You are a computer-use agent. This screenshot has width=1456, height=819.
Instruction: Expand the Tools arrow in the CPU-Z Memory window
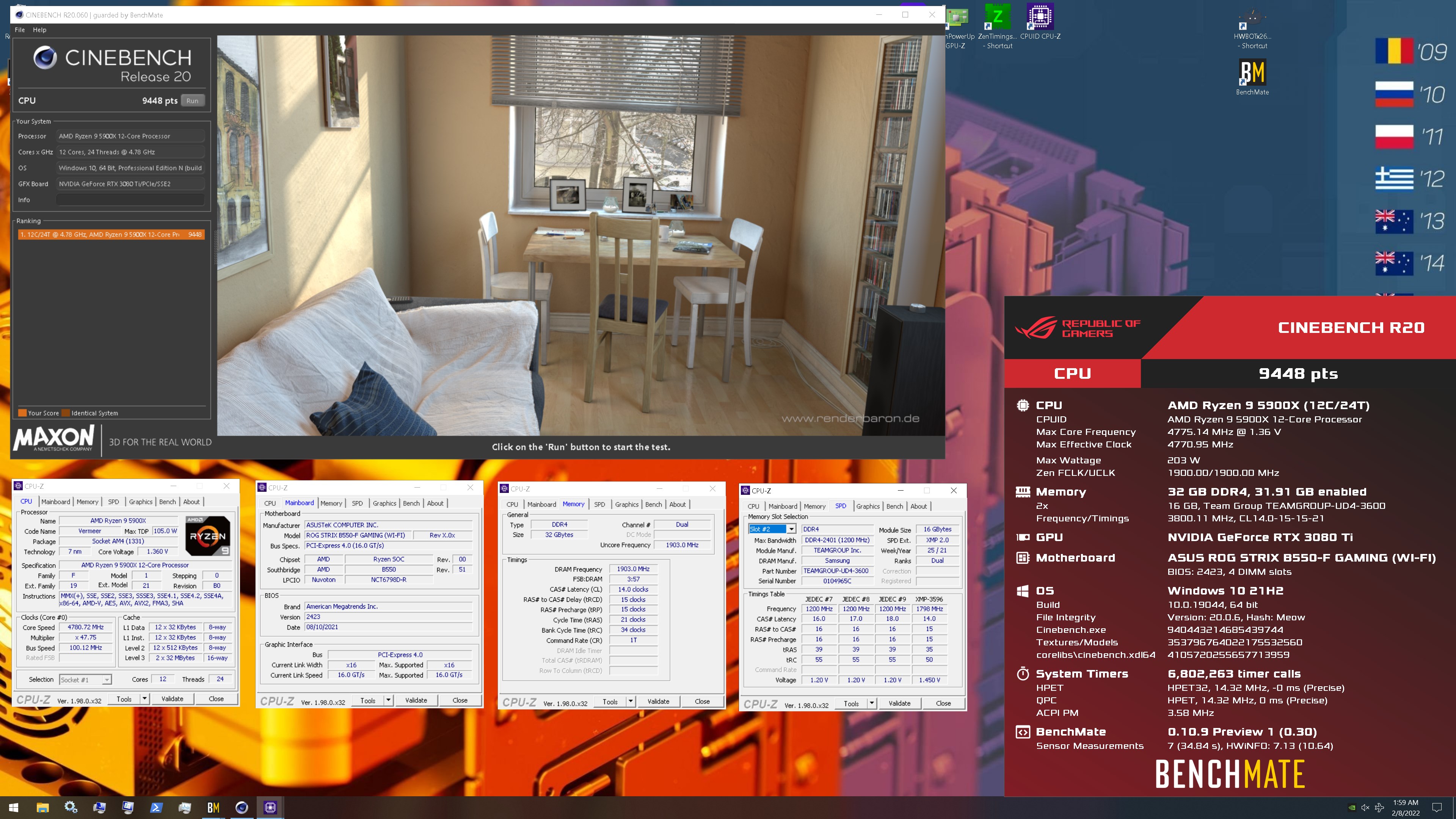pyautogui.click(x=631, y=701)
